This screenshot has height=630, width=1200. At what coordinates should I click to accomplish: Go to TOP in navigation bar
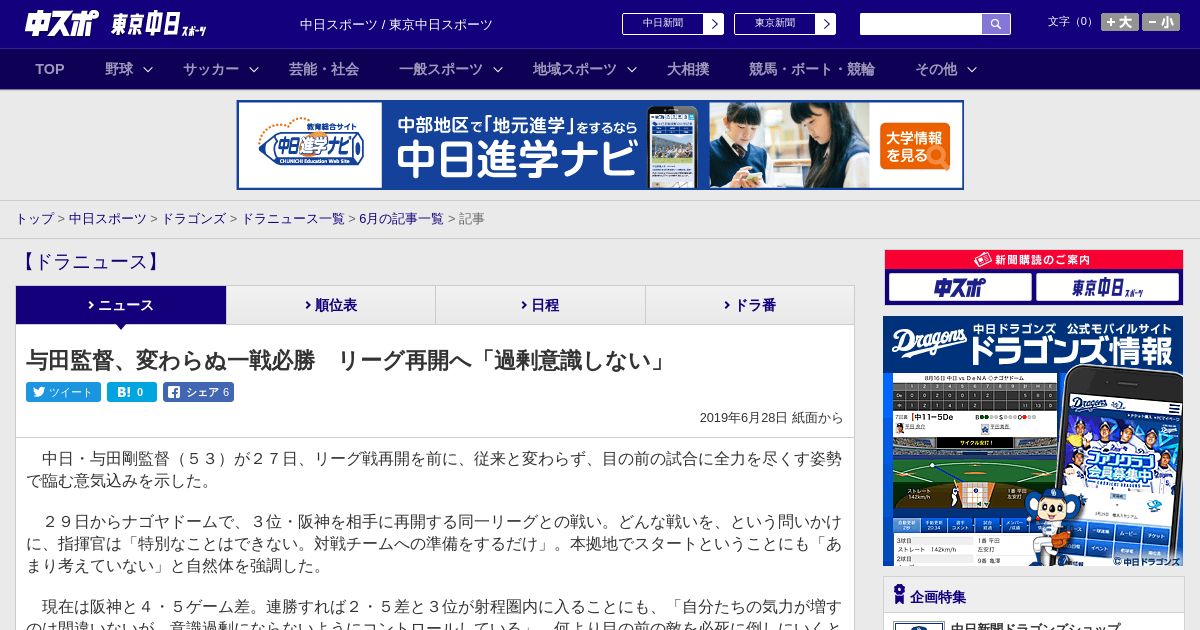click(x=50, y=69)
